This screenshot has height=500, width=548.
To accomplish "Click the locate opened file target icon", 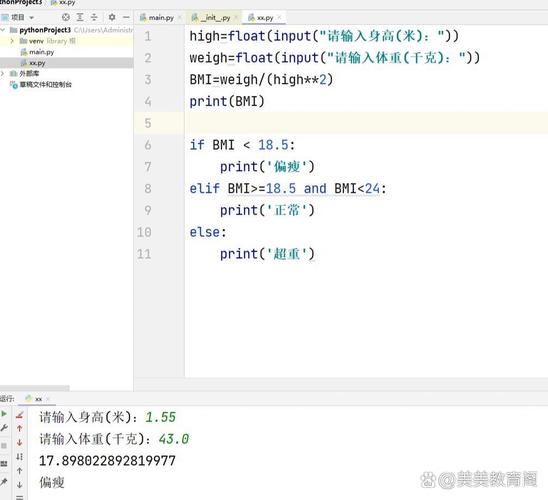I will pos(65,17).
